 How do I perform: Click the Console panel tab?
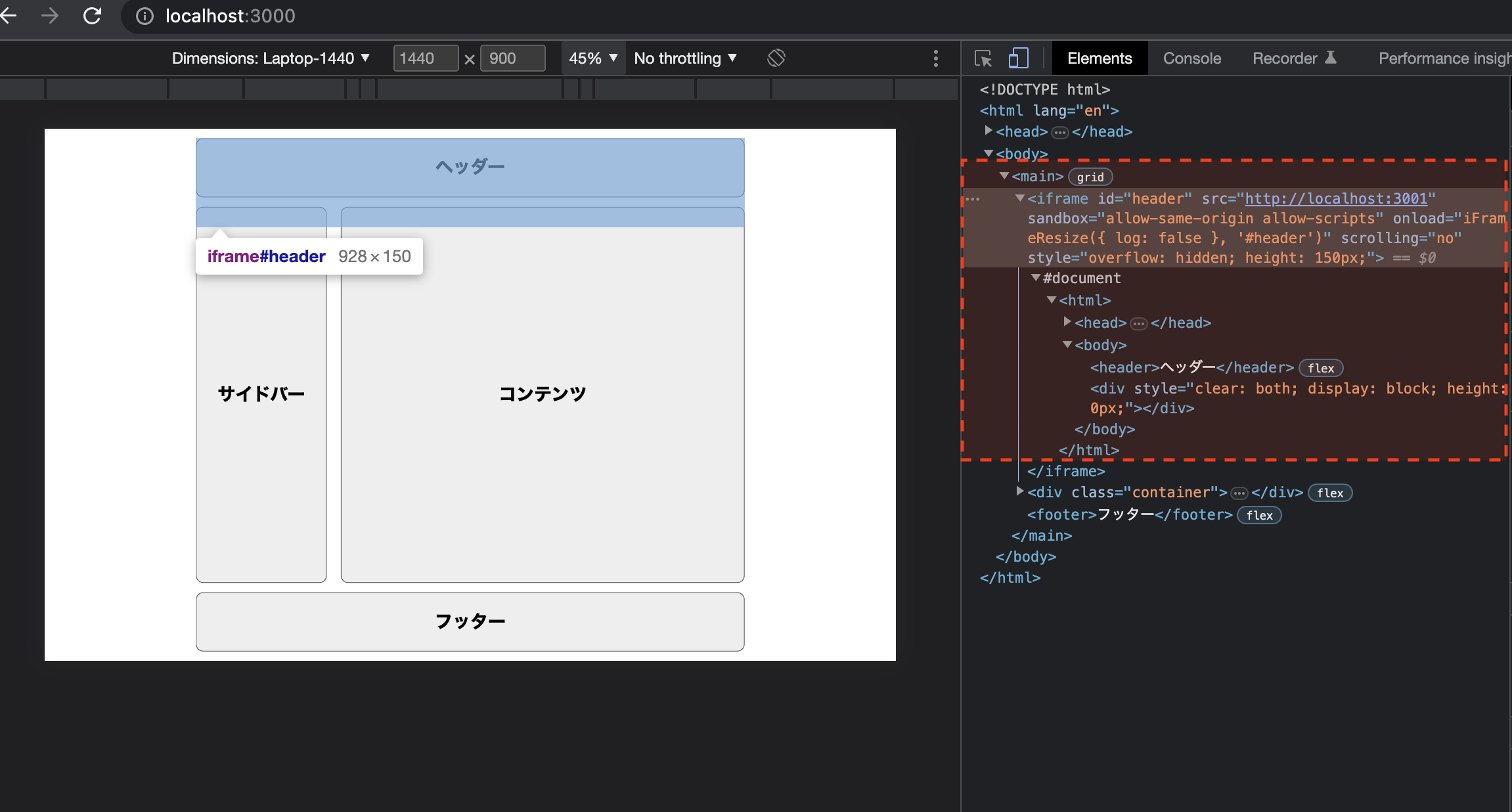coord(1192,58)
